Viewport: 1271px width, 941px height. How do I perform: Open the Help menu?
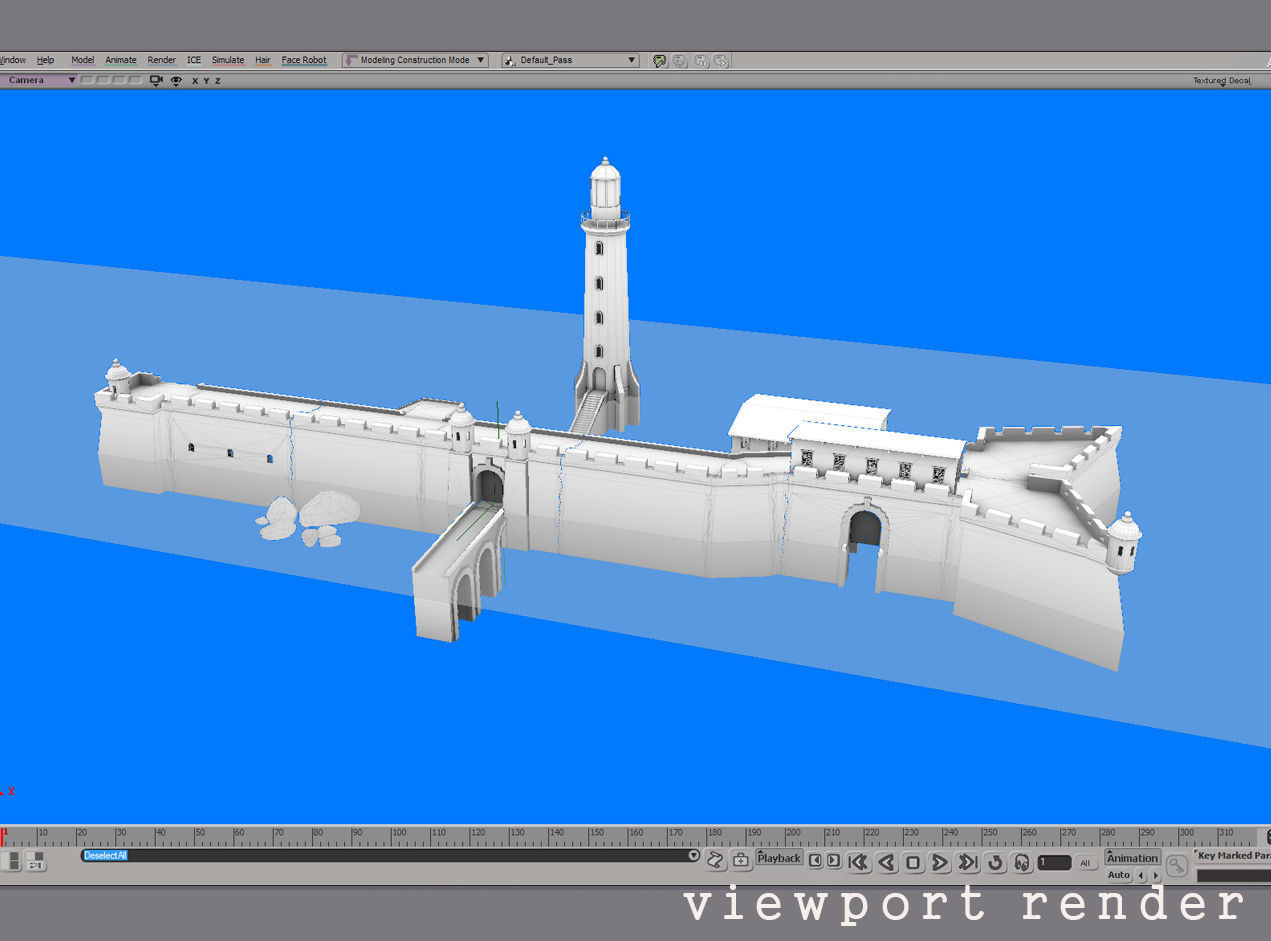click(x=45, y=60)
